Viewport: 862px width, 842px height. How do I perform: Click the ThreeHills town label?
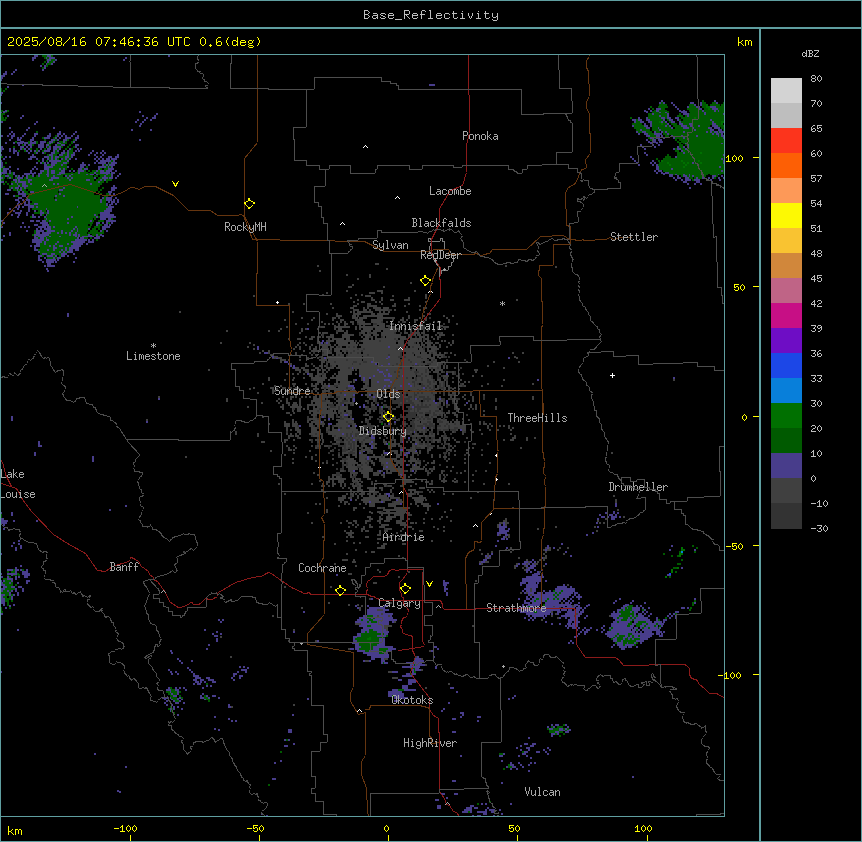[x=537, y=418]
